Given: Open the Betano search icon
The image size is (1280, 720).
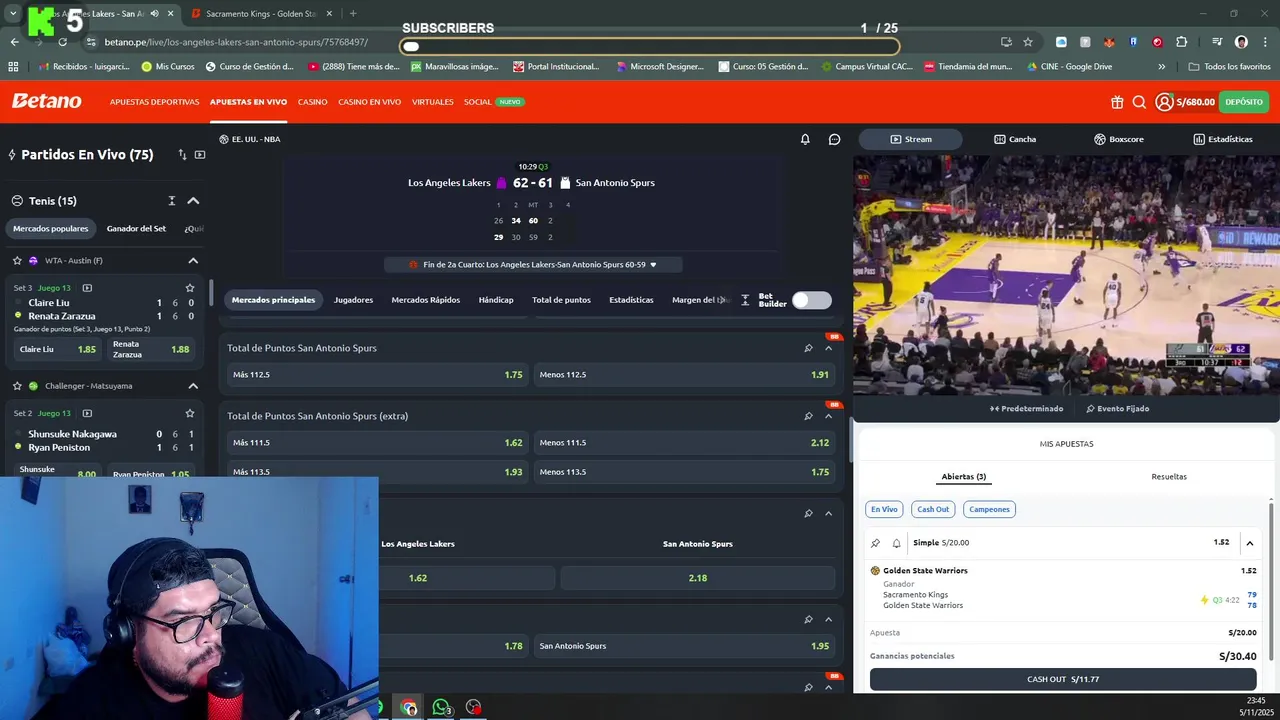Looking at the screenshot, I should 1139,102.
